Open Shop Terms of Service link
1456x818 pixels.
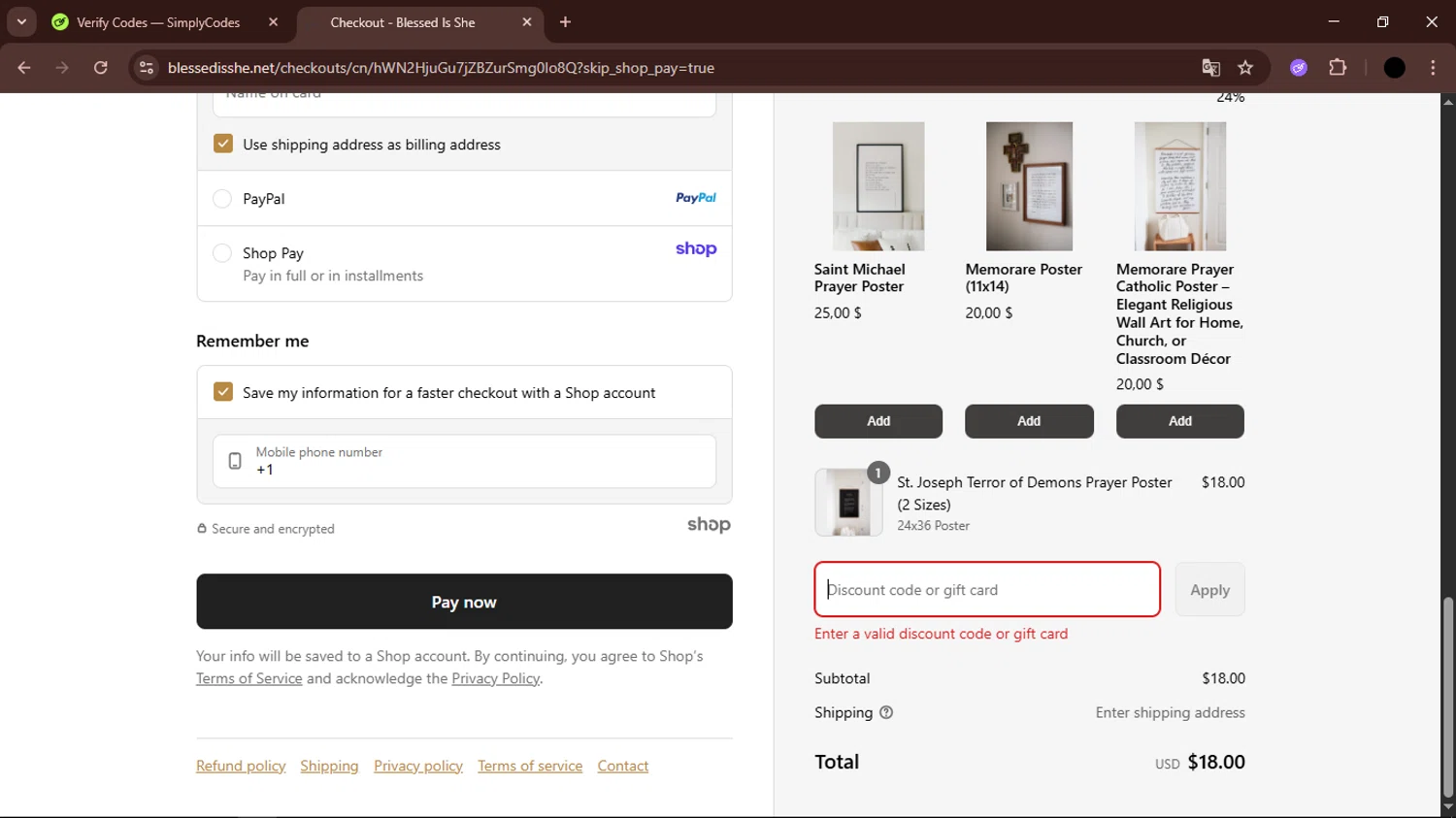(249, 678)
